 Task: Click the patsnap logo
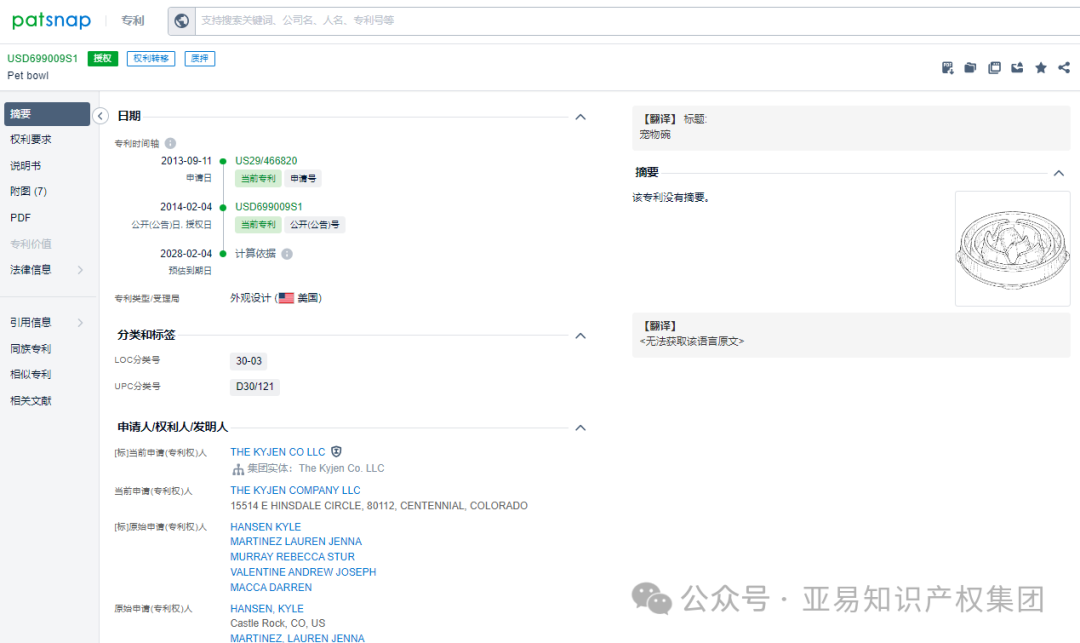[x=52, y=21]
